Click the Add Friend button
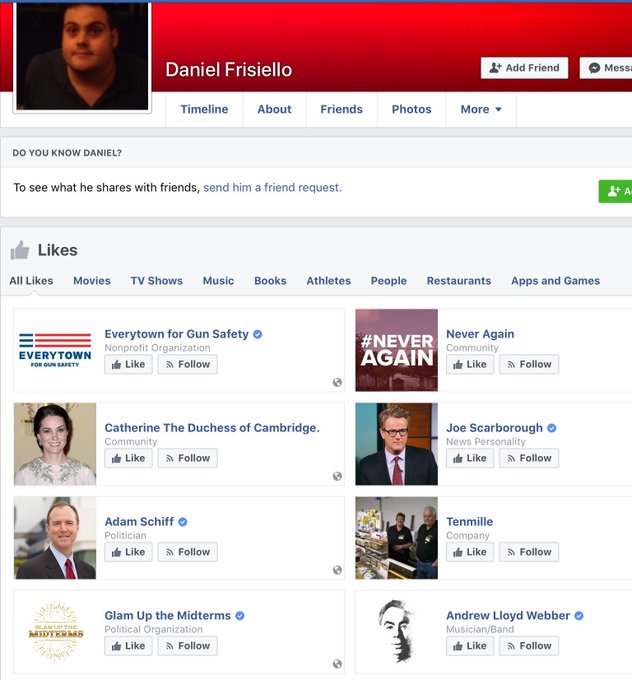This screenshot has width=632, height=680. tap(524, 68)
